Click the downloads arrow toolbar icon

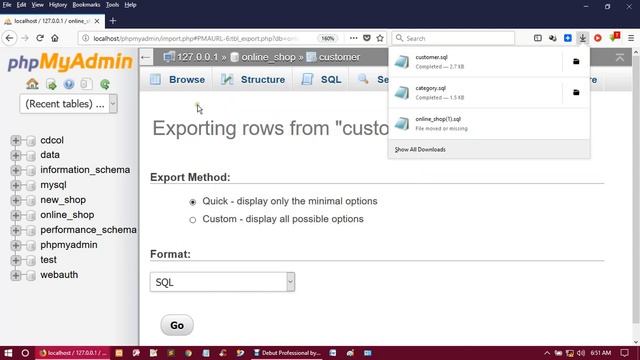coord(582,38)
